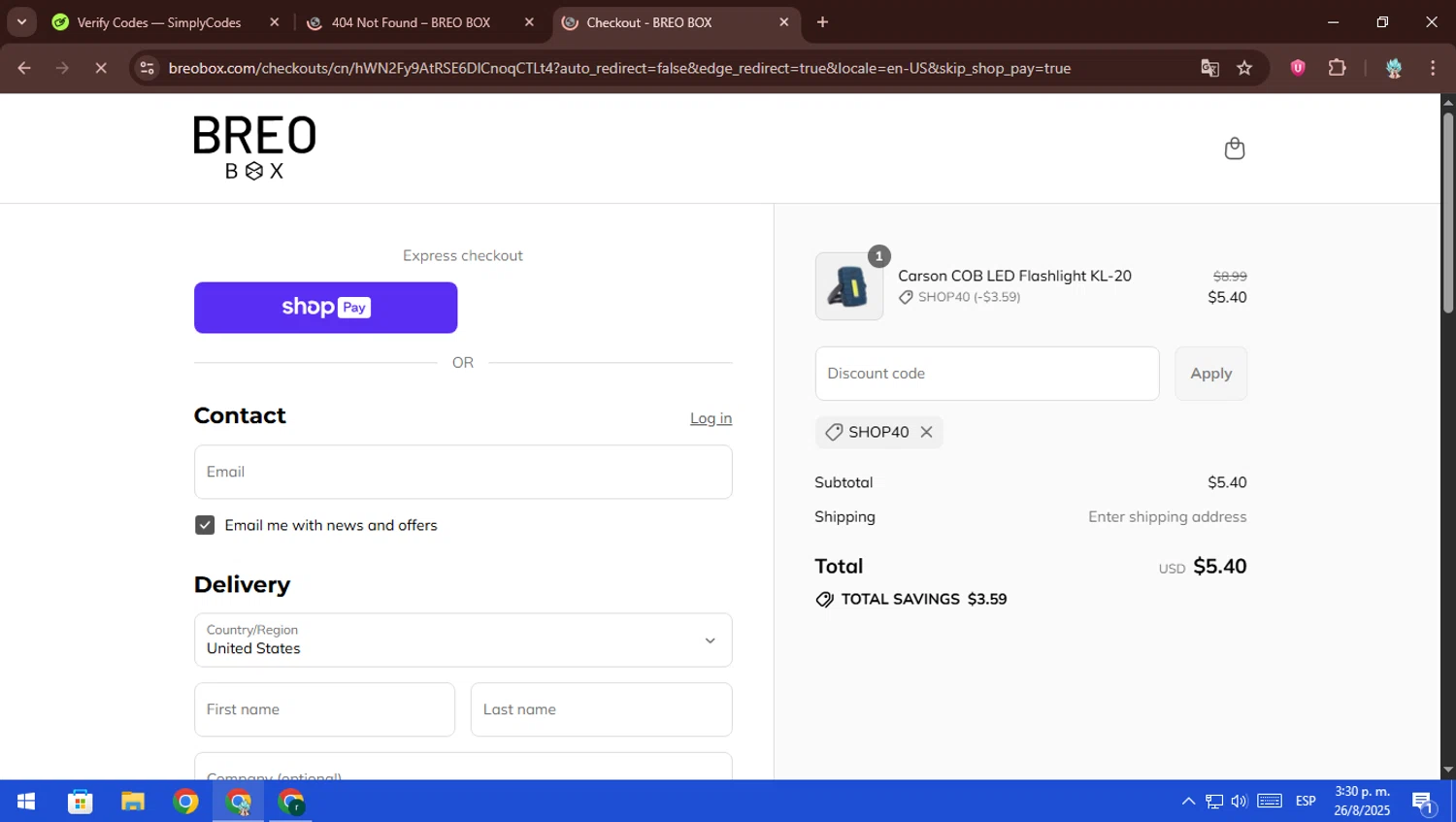This screenshot has height=822, width=1456.
Task: Pay with Shop Pay button
Action: (325, 308)
